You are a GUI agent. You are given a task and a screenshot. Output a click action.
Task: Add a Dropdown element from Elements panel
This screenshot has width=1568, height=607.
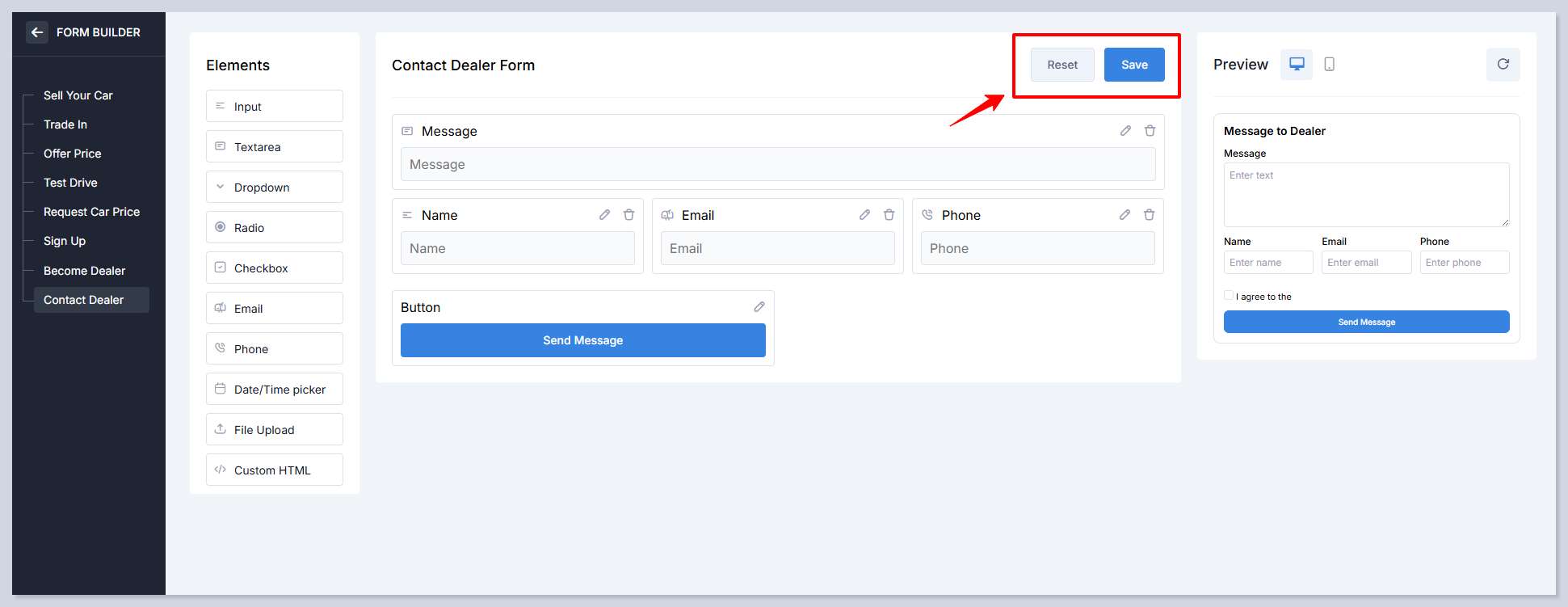pos(274,188)
